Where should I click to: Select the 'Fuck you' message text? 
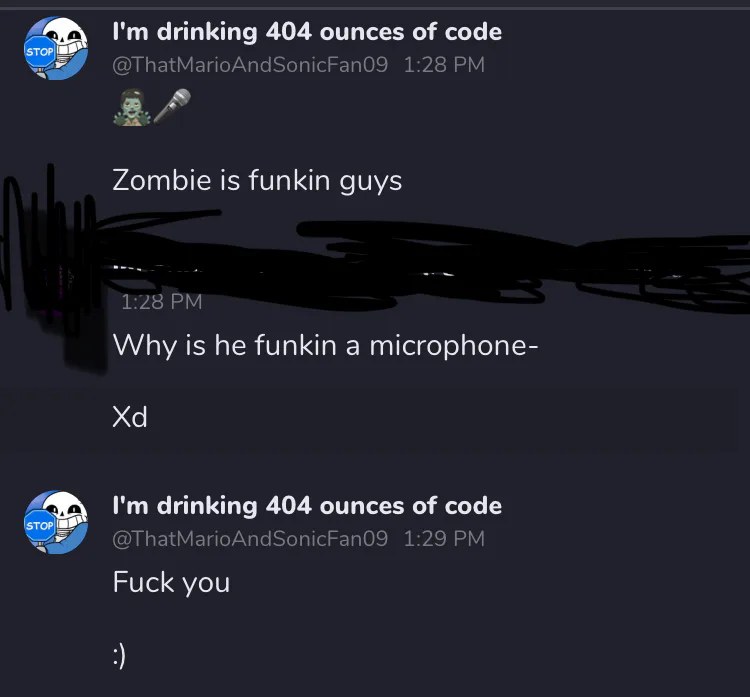tap(171, 583)
